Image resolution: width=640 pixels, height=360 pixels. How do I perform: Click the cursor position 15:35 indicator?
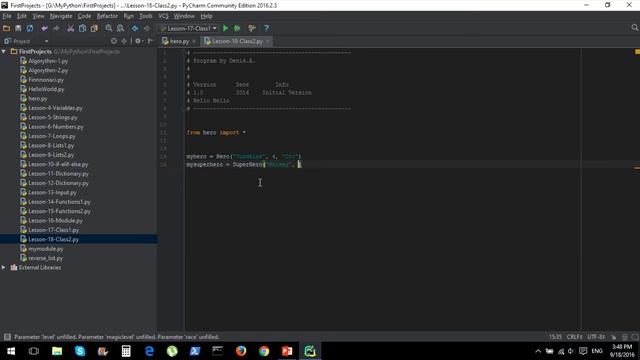555,337
